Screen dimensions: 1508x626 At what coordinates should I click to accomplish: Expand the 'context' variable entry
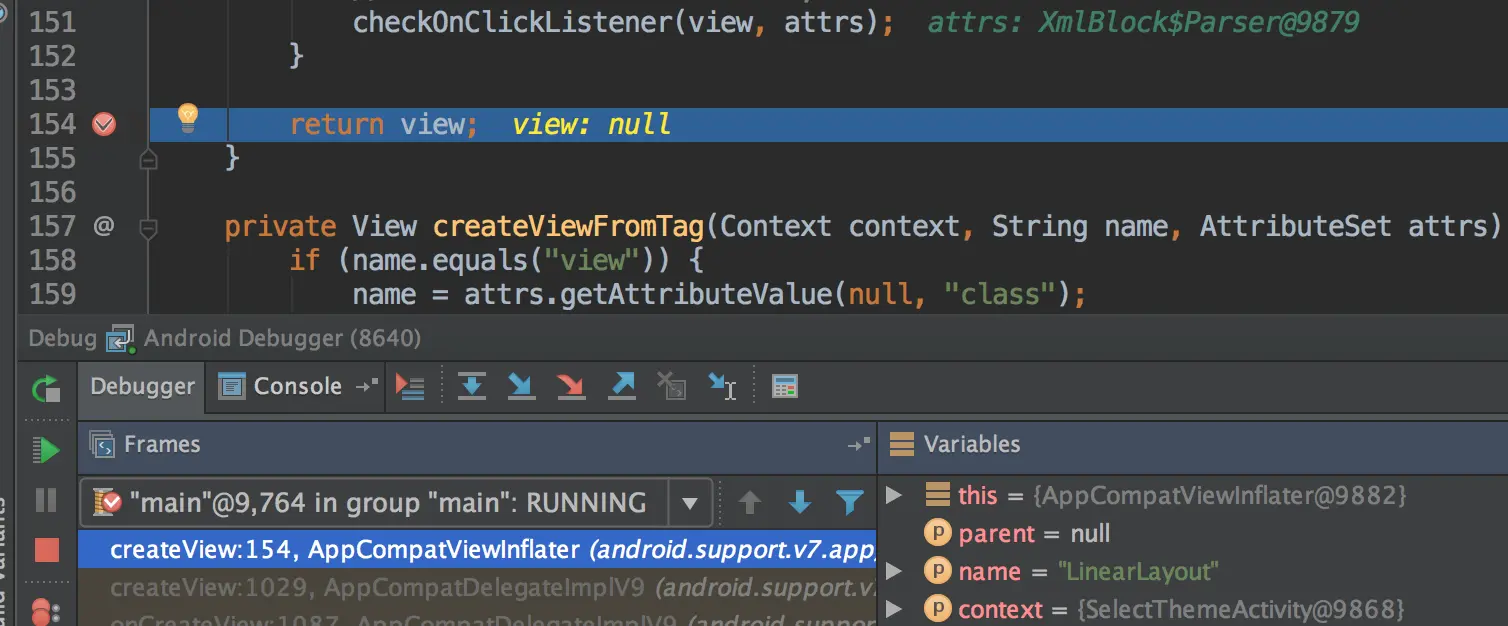click(893, 609)
